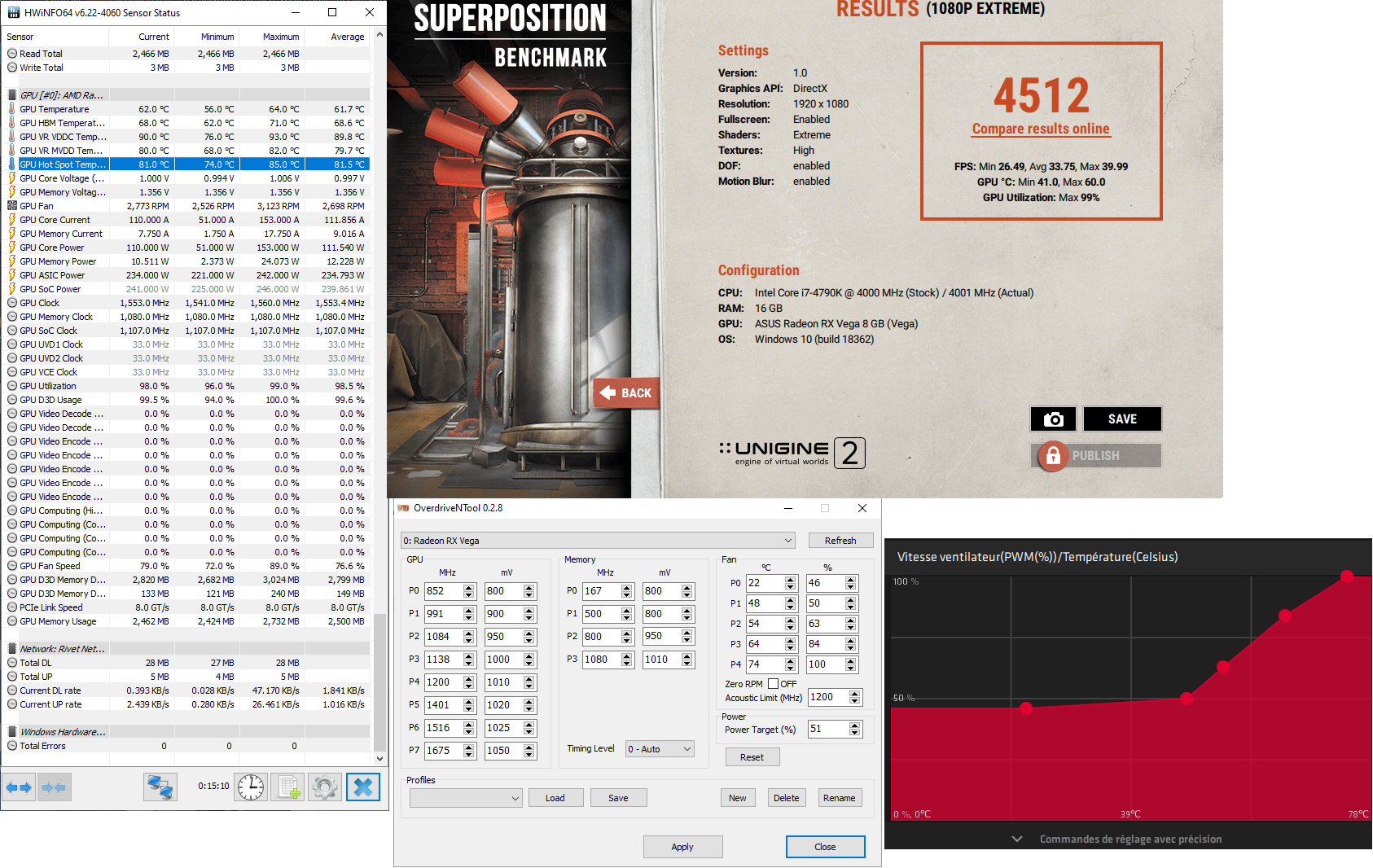
Task: Open HWiNFO sensor settings gear icon
Action: click(325, 787)
